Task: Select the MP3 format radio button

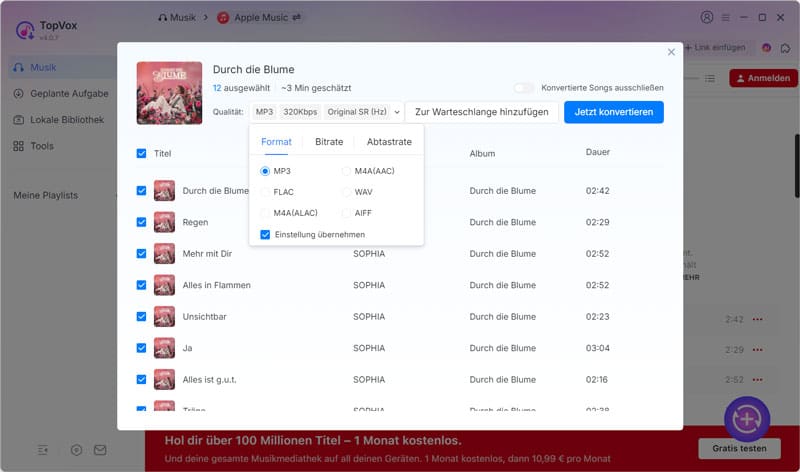Action: pyautogui.click(x=265, y=171)
